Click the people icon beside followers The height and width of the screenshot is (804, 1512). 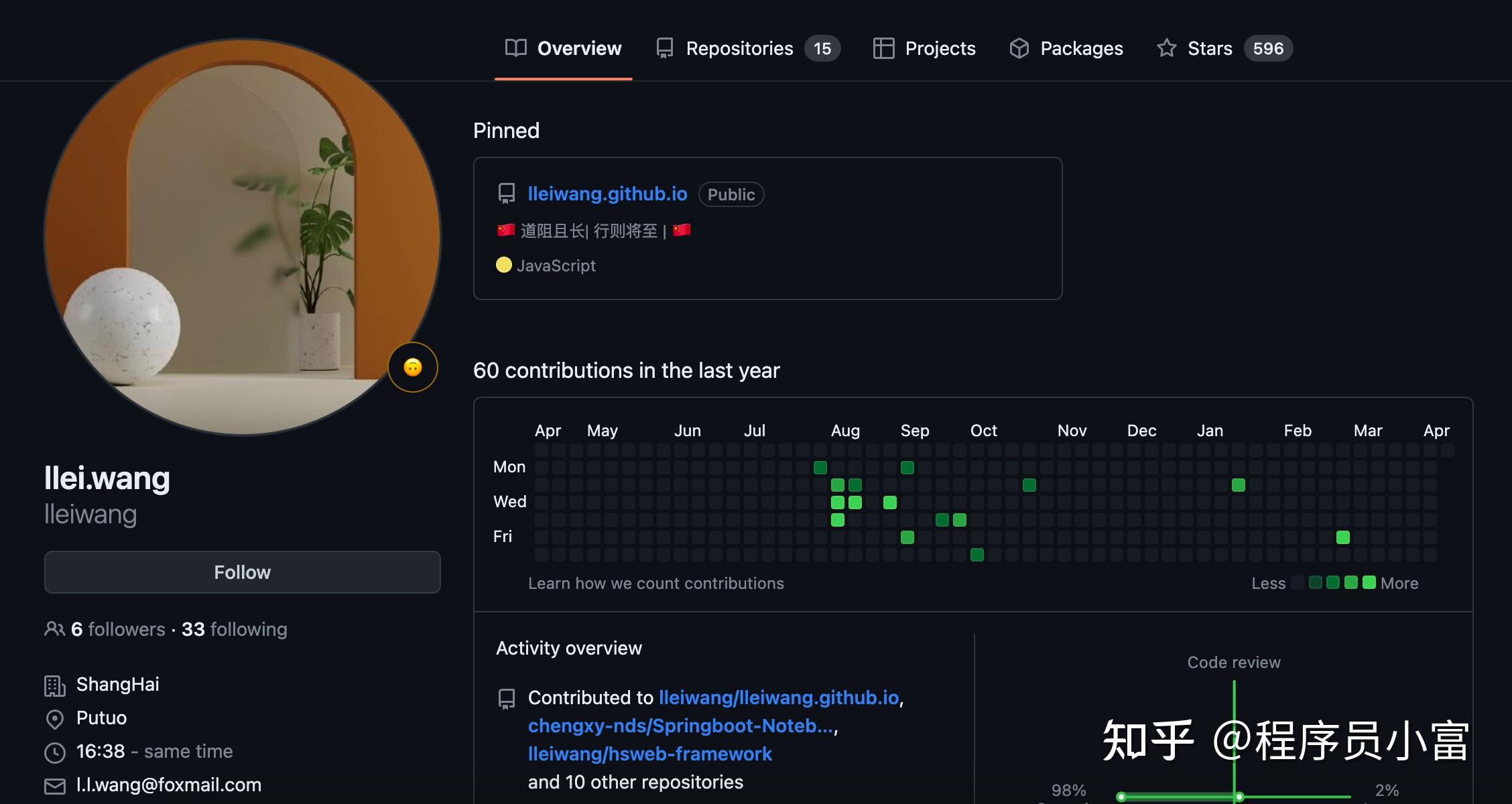[x=54, y=629]
